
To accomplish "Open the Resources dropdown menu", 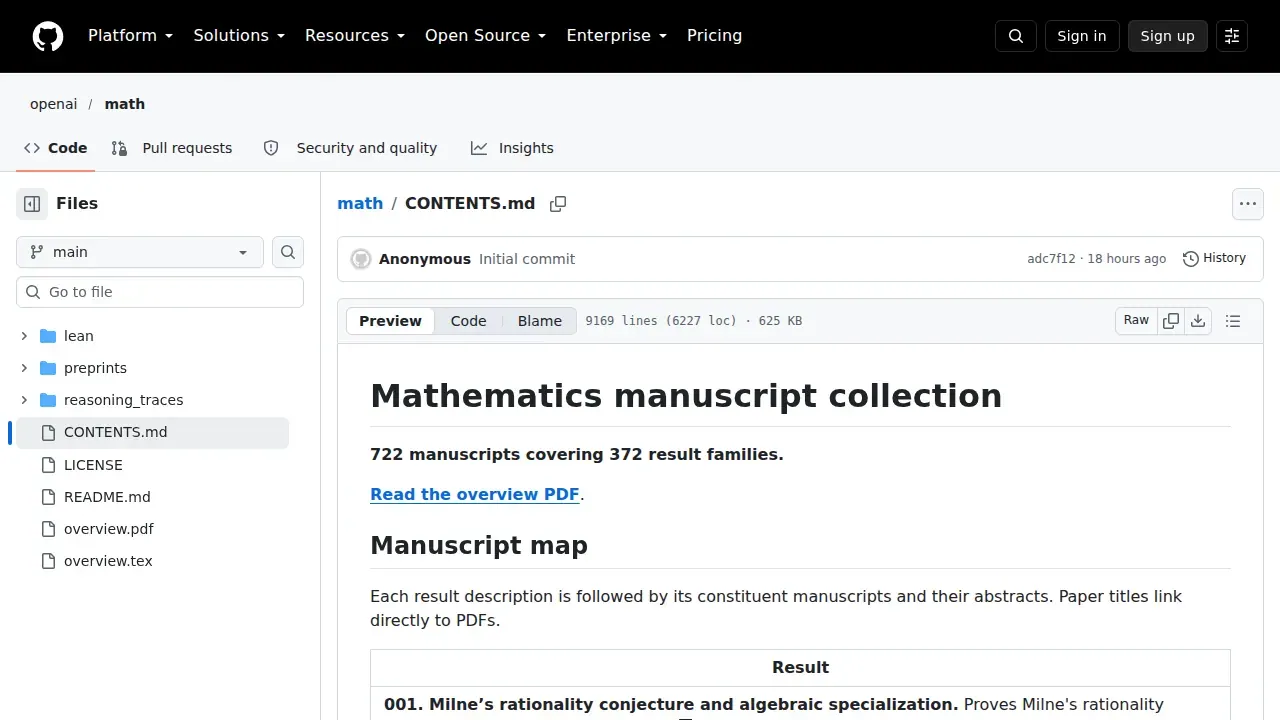I will click(355, 36).
